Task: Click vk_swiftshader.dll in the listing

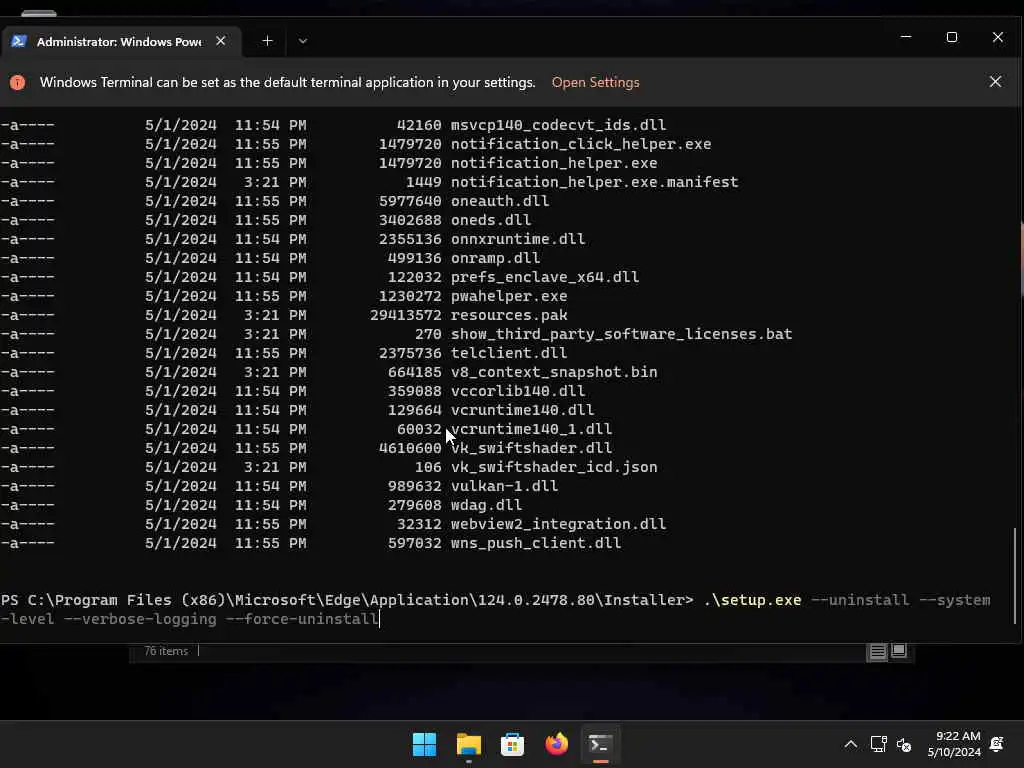Action: click(532, 448)
